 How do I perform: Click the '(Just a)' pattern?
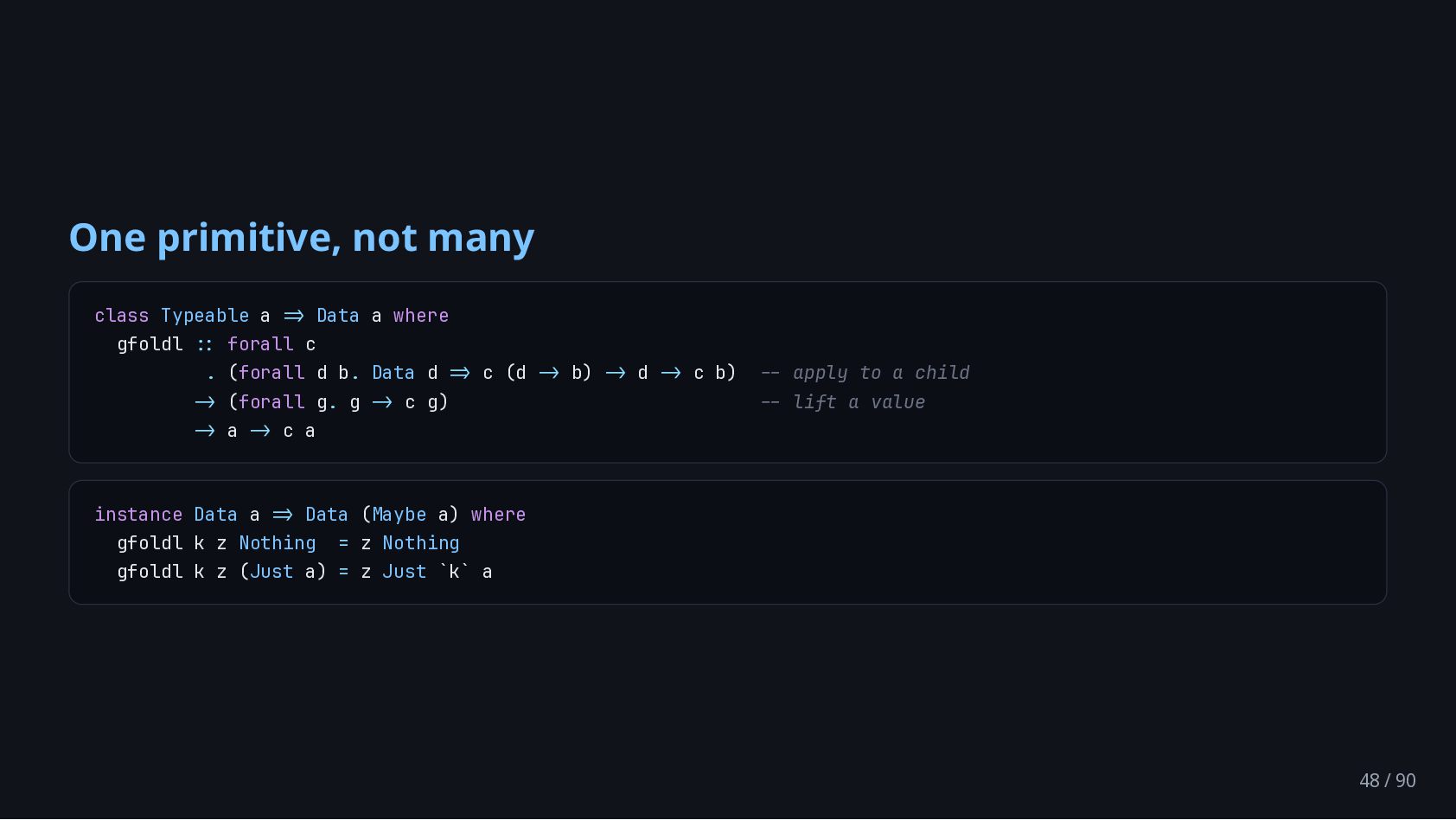[x=283, y=572]
